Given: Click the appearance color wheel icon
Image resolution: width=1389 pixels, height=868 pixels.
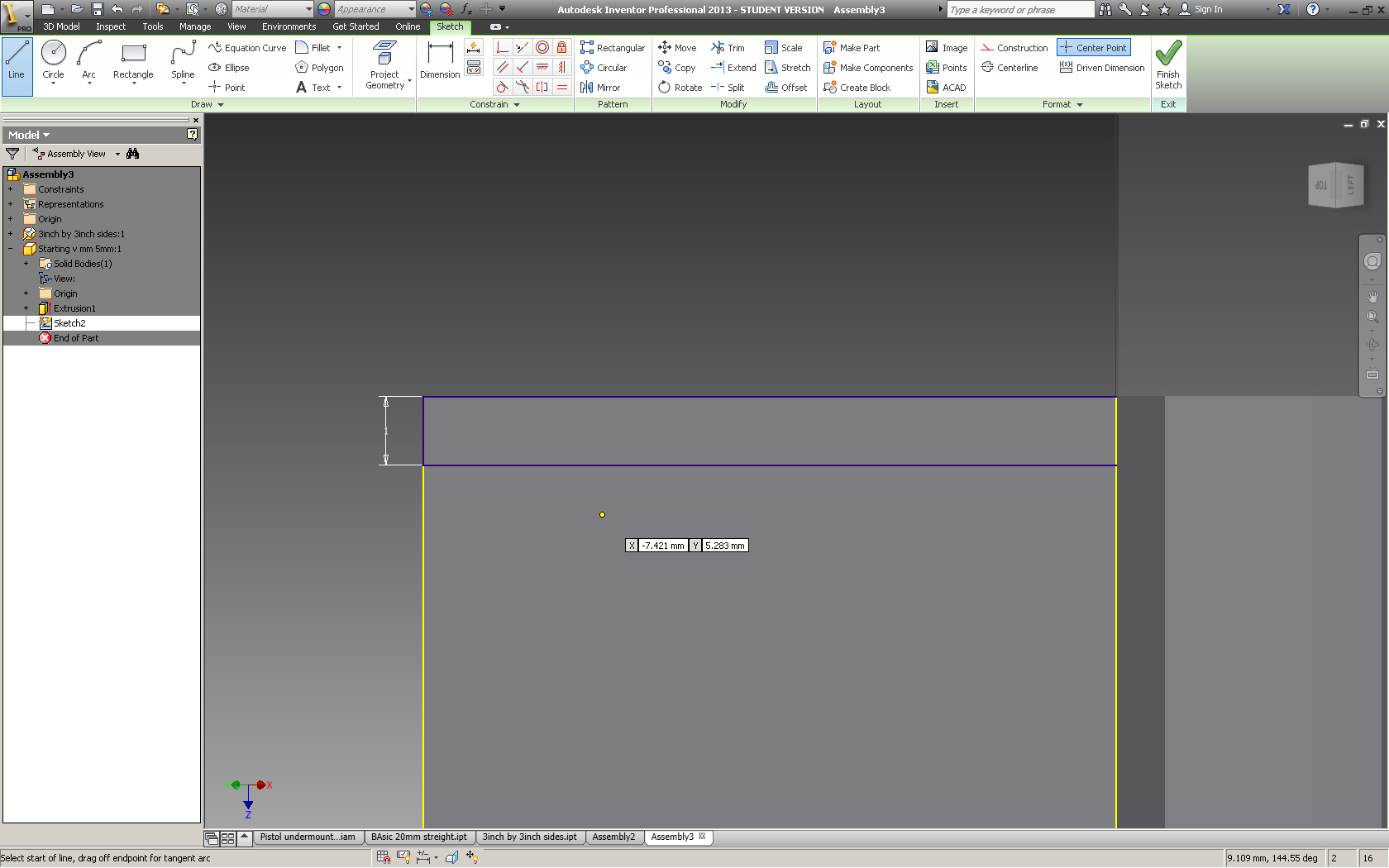Looking at the screenshot, I should (324, 9).
